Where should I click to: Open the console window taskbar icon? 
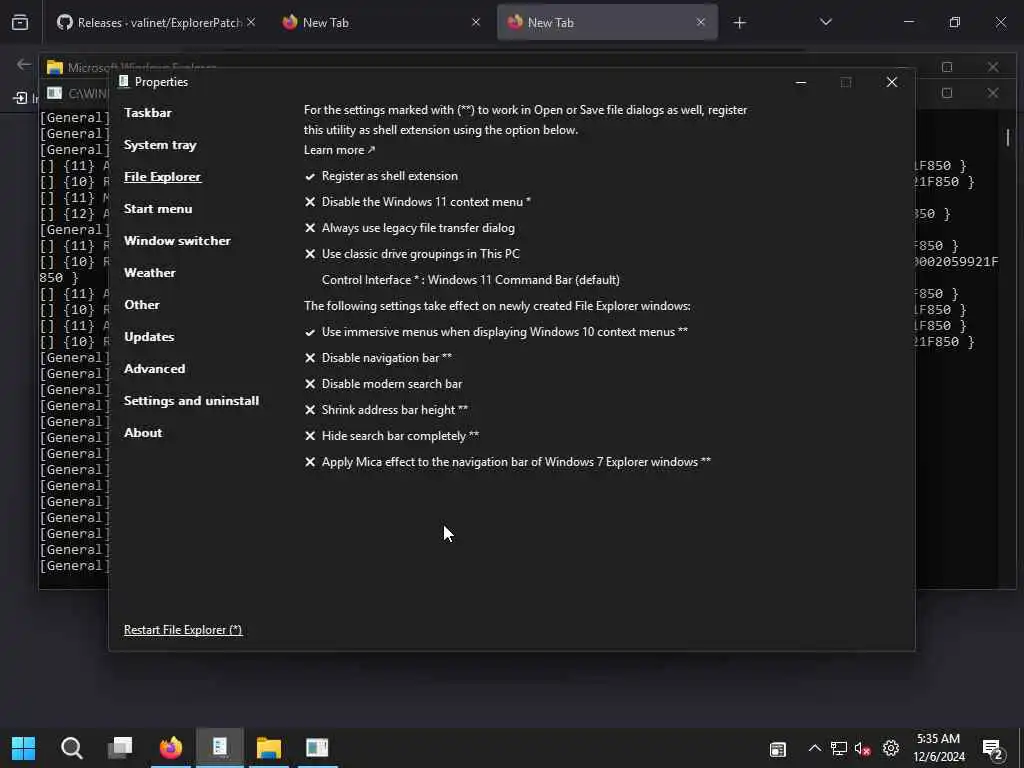pyautogui.click(x=317, y=748)
